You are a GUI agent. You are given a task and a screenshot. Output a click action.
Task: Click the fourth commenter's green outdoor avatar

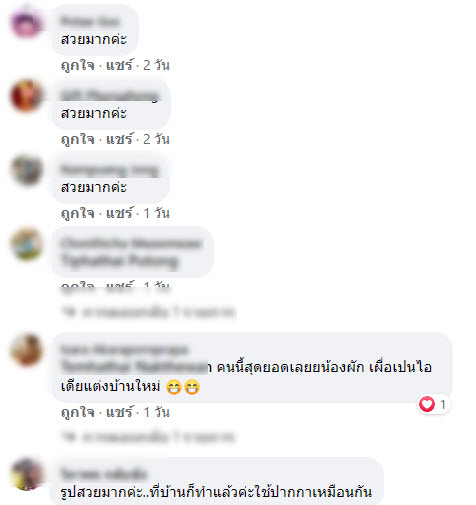tap(27, 244)
